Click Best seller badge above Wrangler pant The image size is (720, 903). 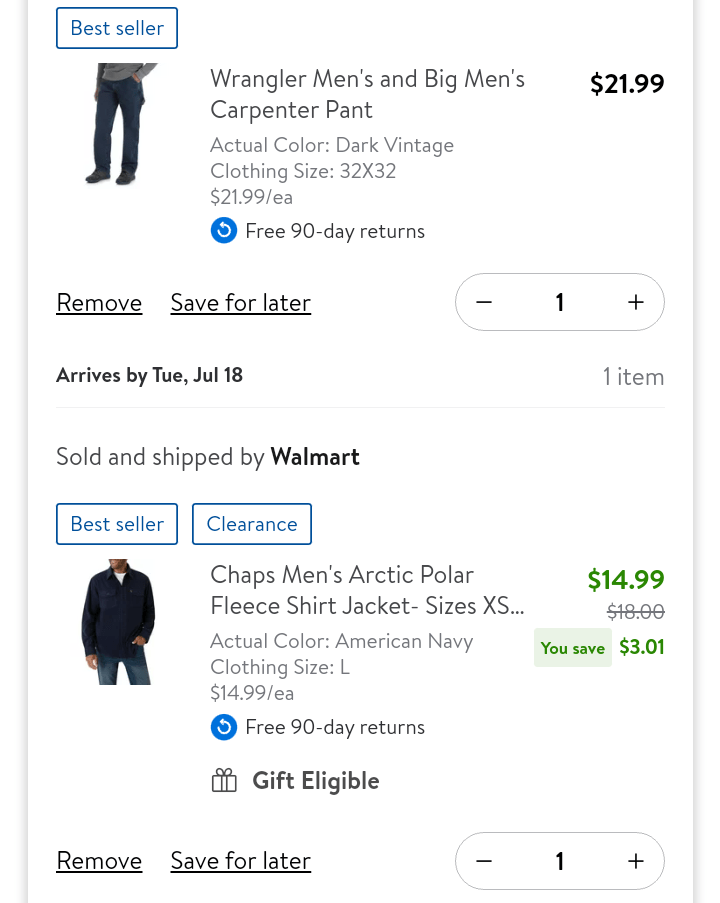pos(117,28)
